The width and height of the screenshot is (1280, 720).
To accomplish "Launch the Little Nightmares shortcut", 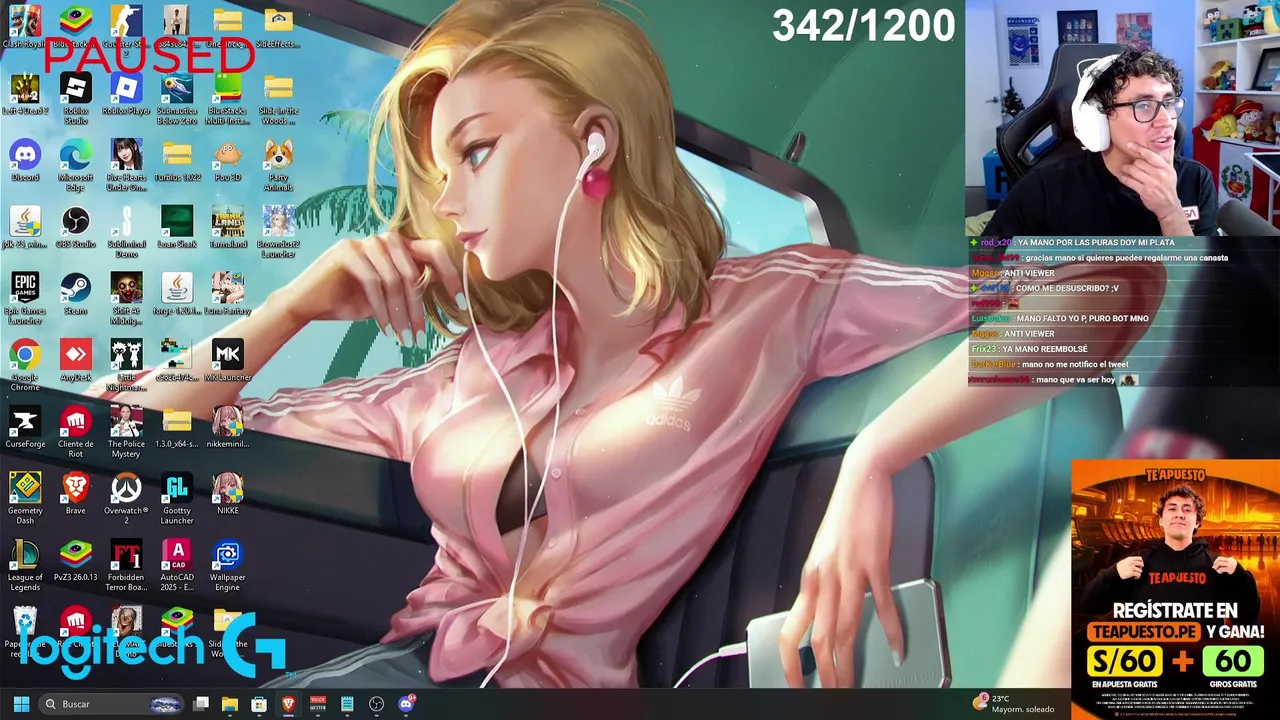I will [x=126, y=365].
